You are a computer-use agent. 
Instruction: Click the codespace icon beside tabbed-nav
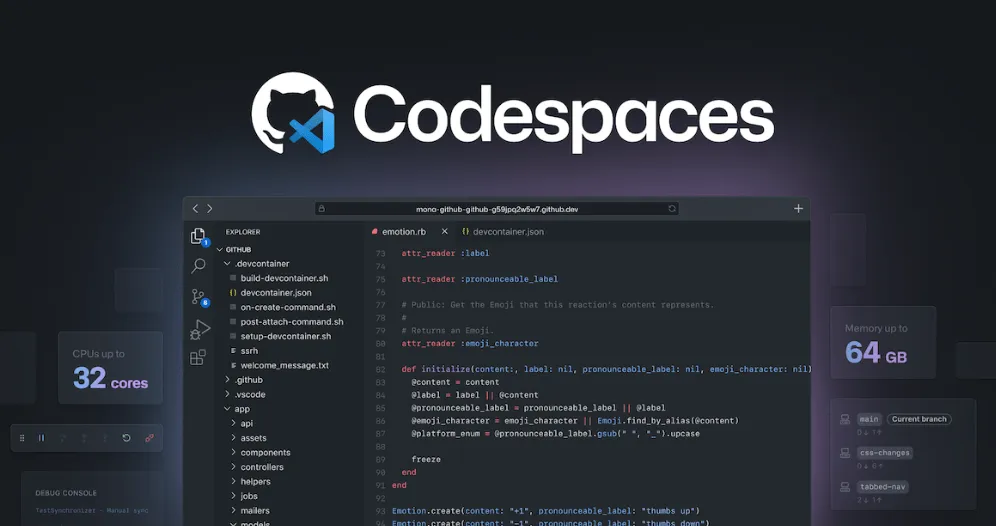[845, 487]
